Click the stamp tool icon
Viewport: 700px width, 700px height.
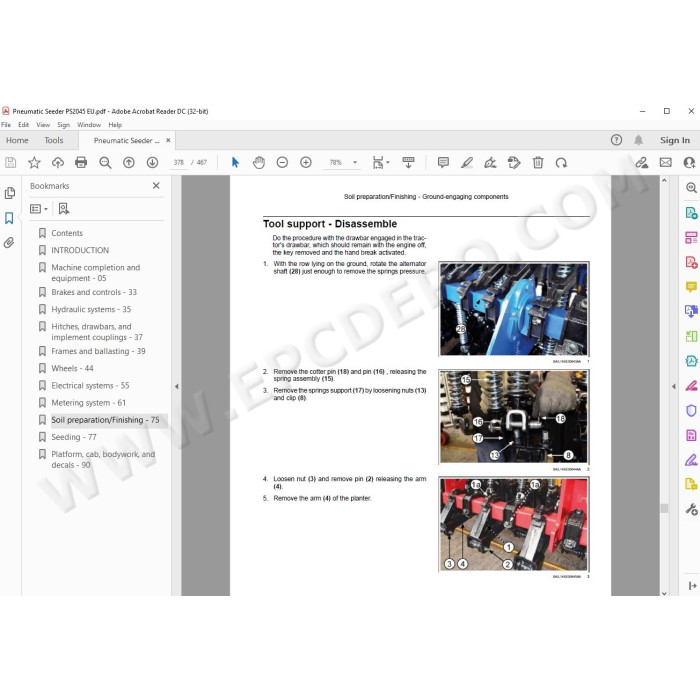point(514,162)
